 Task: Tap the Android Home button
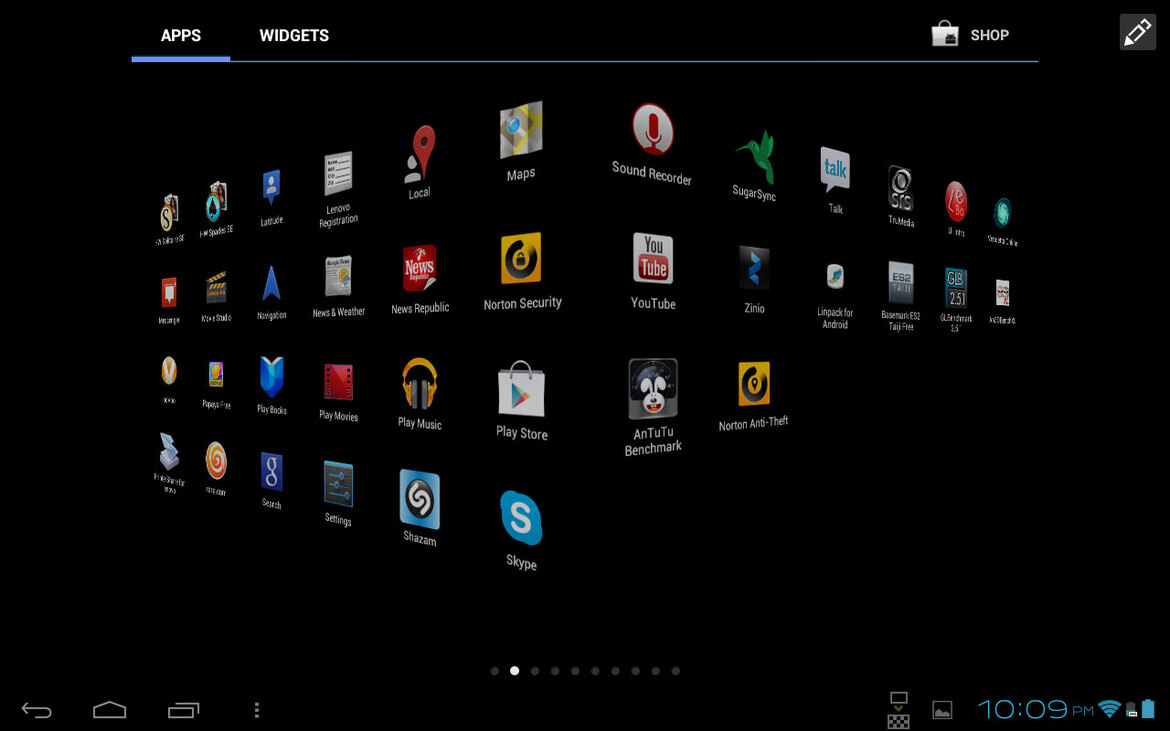coord(110,709)
